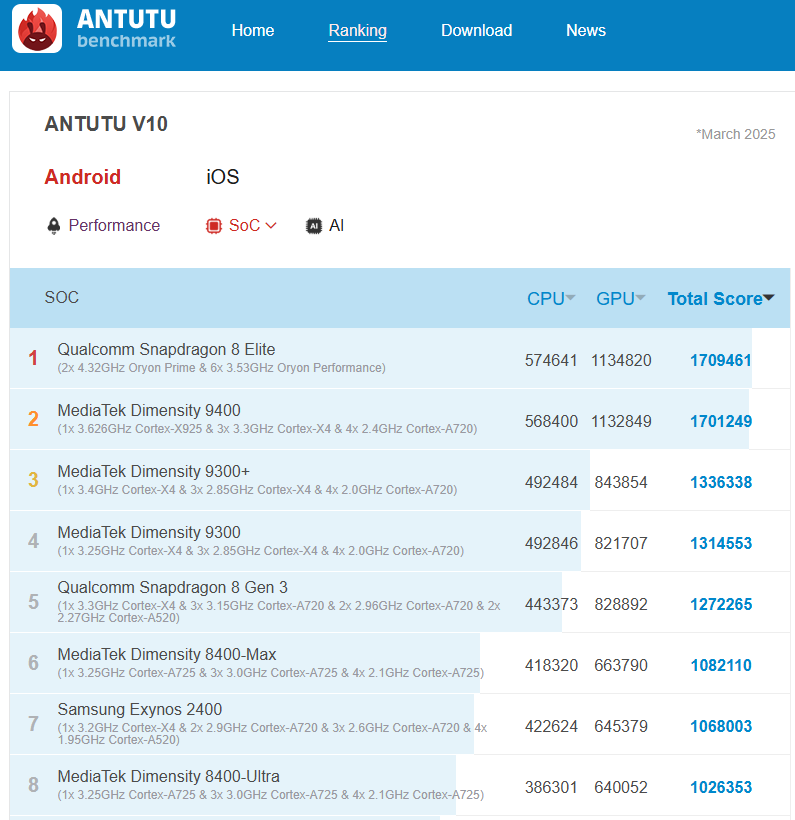The height and width of the screenshot is (820, 795).
Task: Click total score 1272265
Action: pos(721,605)
